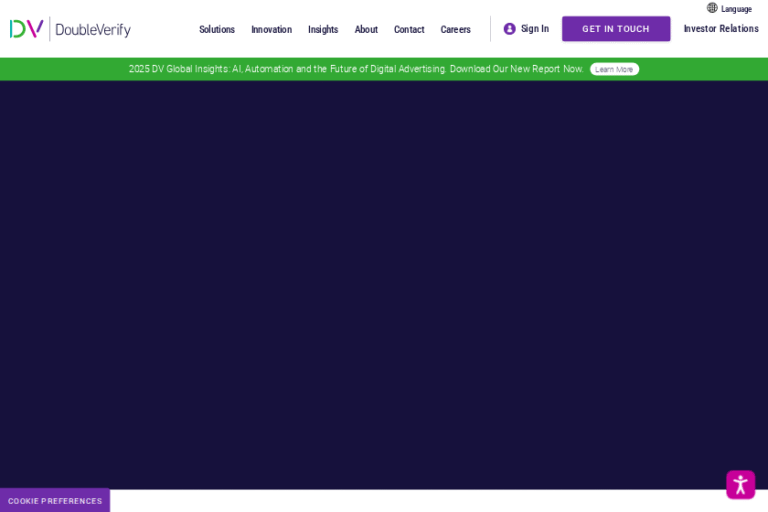The width and height of the screenshot is (768, 512).
Task: Click the dark hero banner area
Action: click(x=384, y=285)
